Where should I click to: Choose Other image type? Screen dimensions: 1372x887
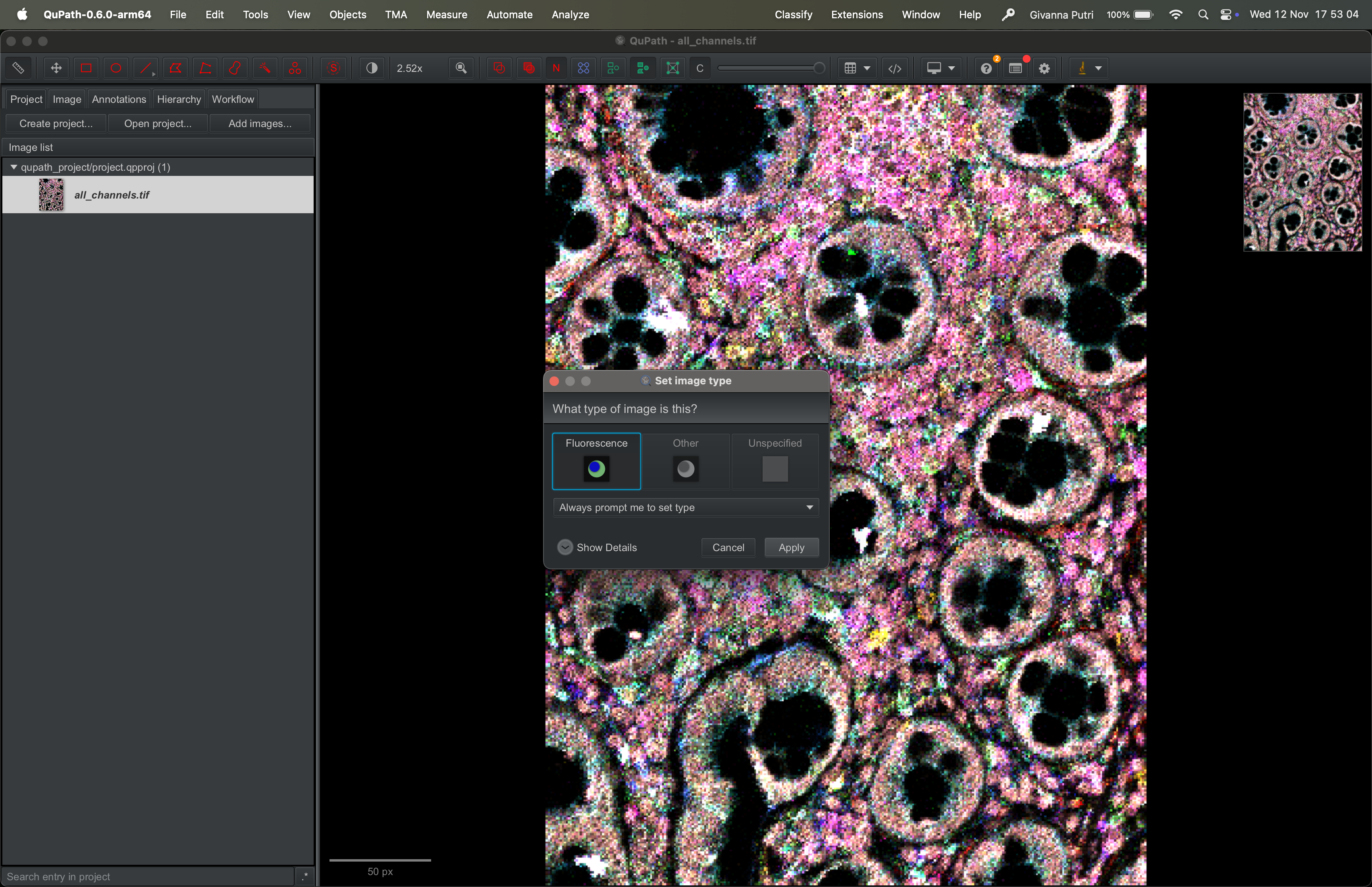pyautogui.click(x=685, y=461)
